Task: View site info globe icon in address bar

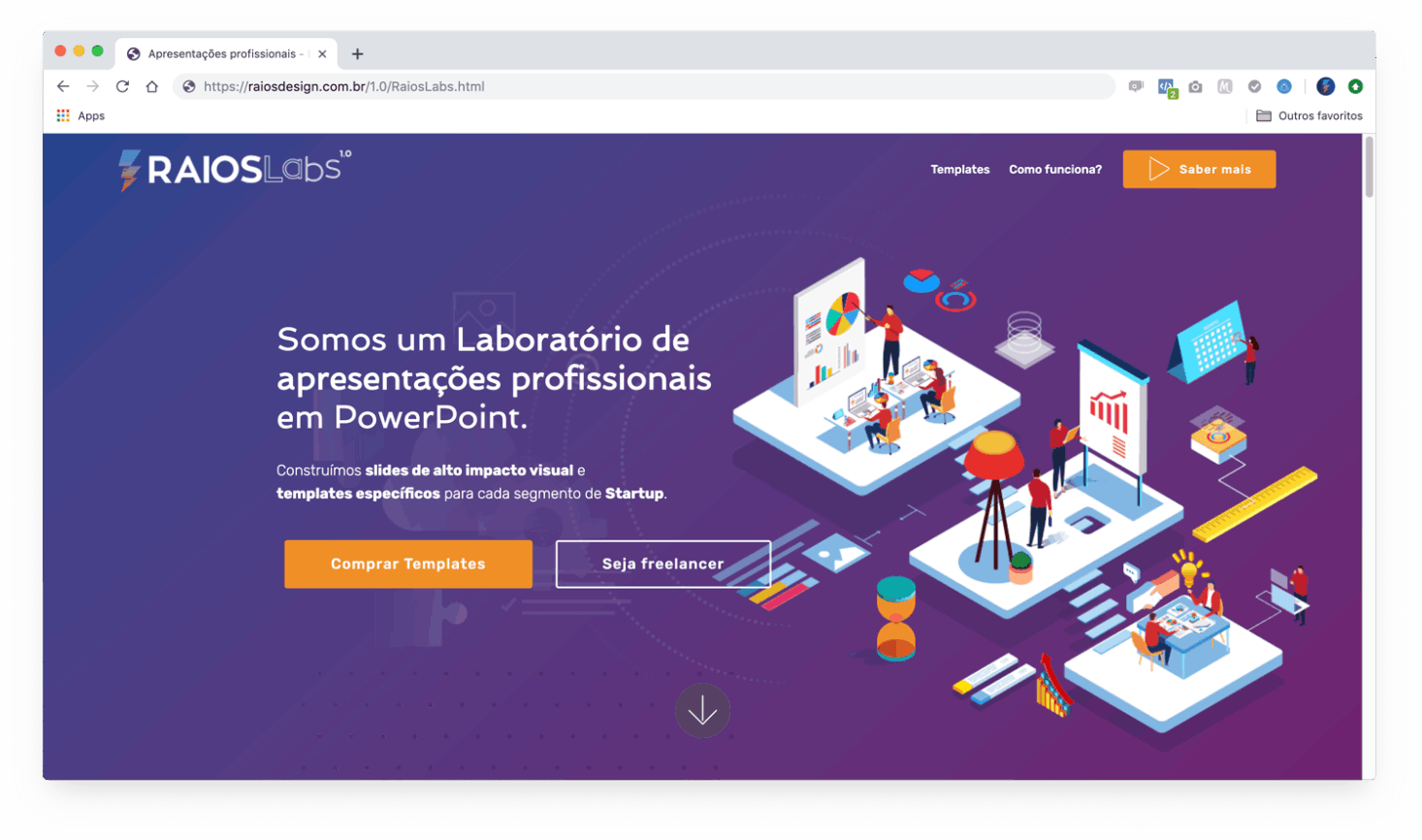Action: pyautogui.click(x=189, y=86)
